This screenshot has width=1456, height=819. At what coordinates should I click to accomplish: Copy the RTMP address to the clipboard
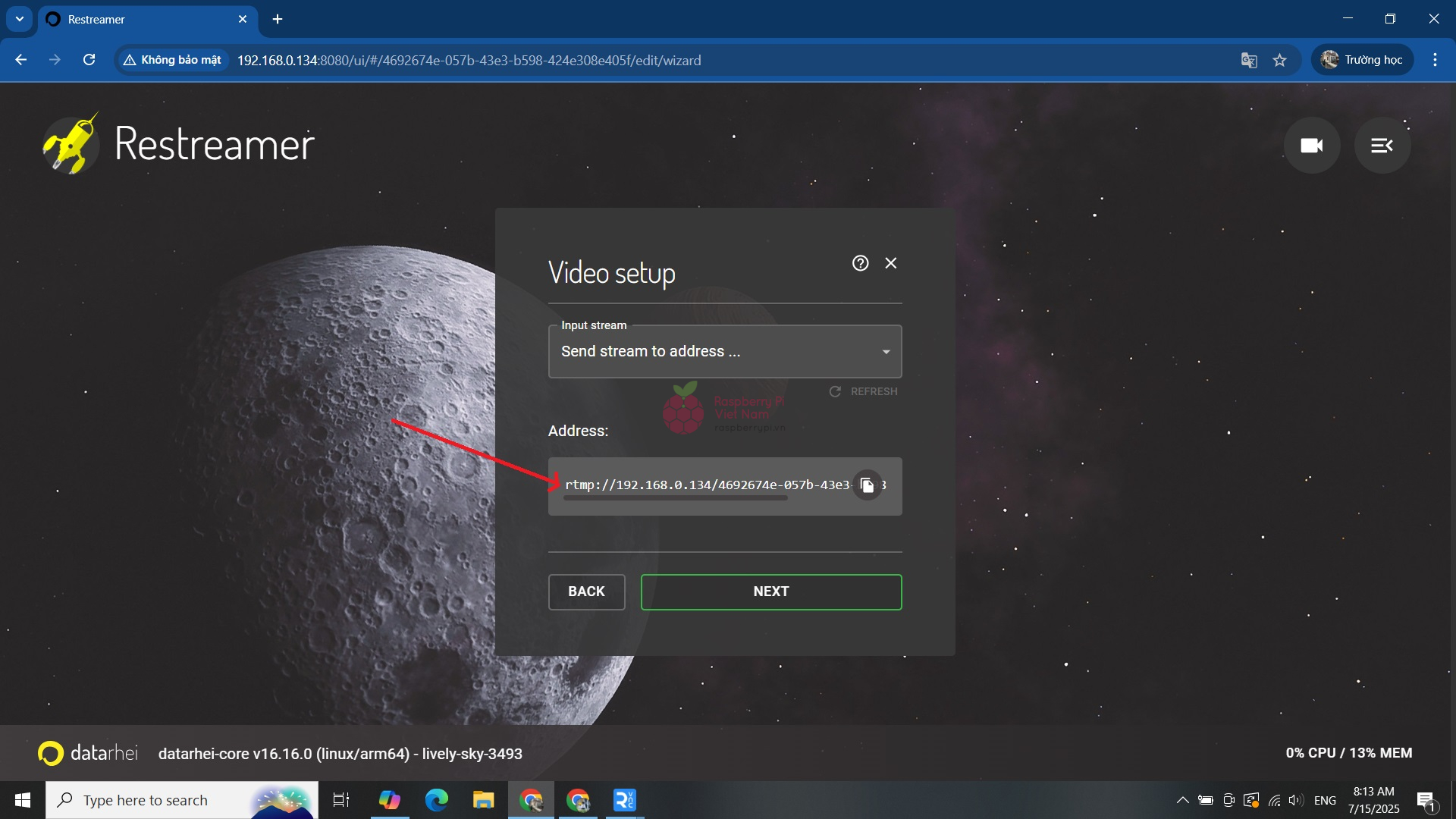868,485
